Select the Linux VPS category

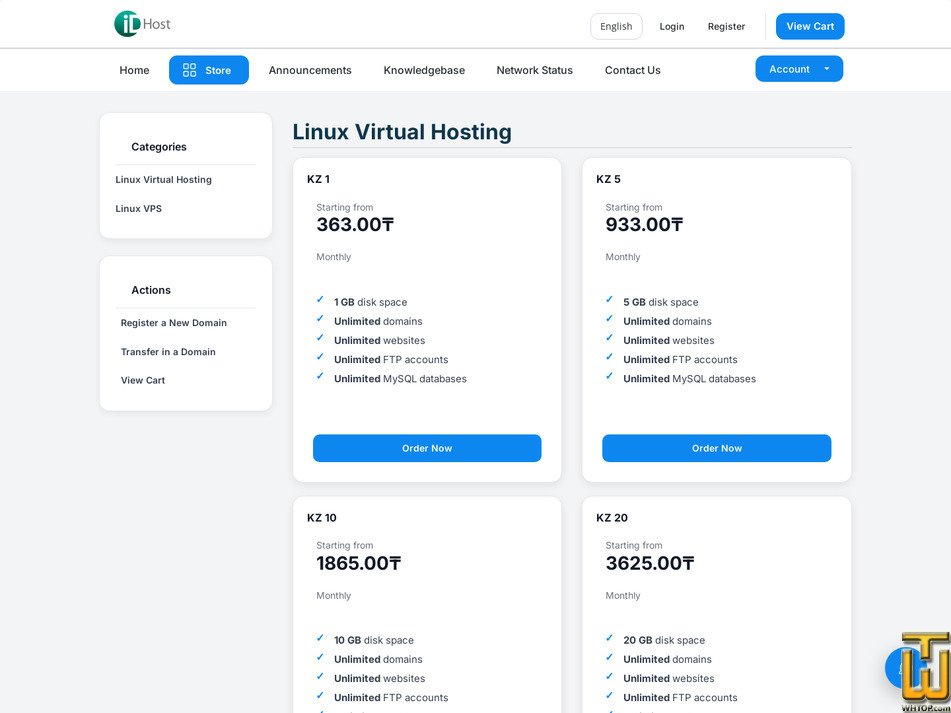tap(138, 209)
